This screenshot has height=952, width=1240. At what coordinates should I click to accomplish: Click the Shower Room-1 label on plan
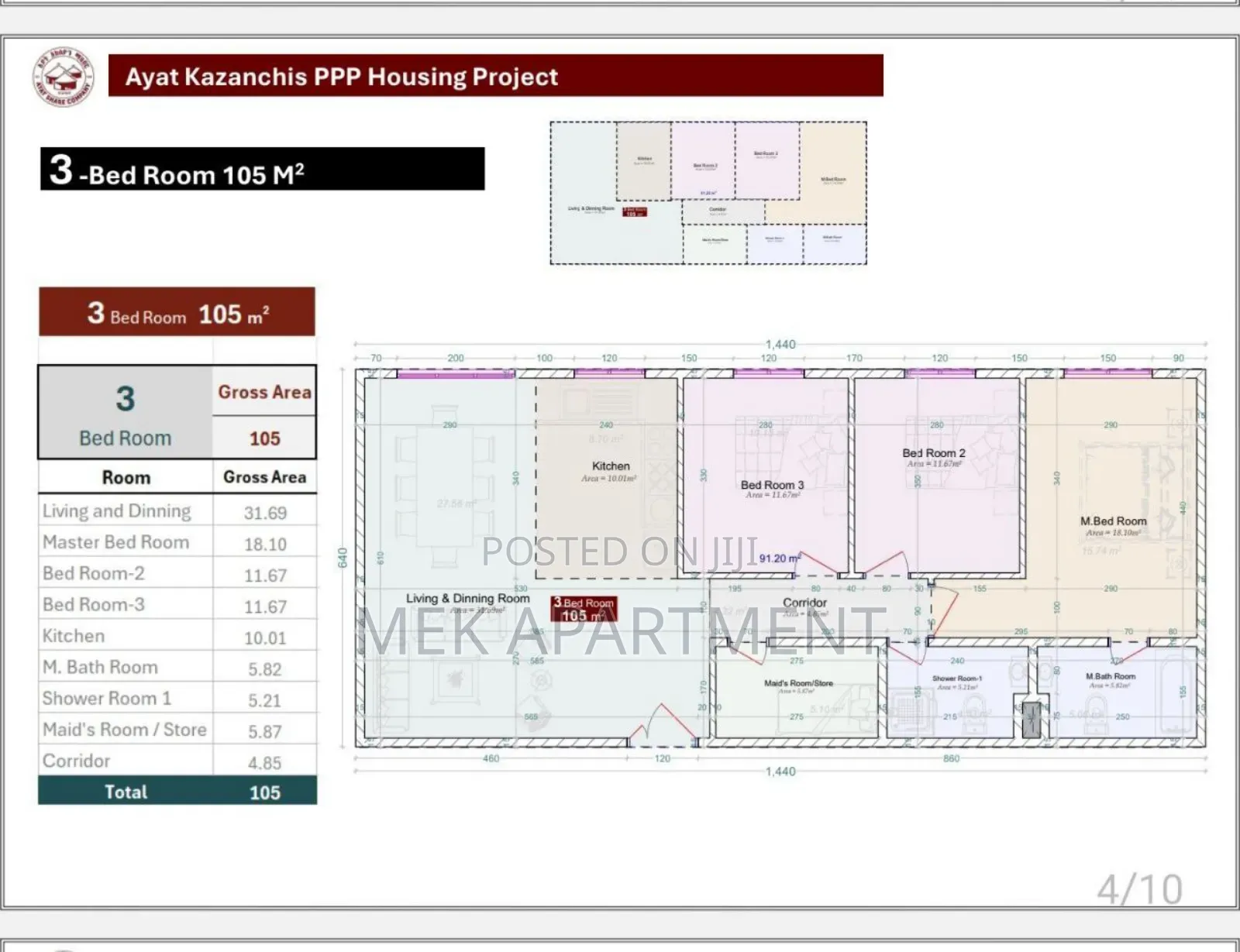[x=956, y=679]
